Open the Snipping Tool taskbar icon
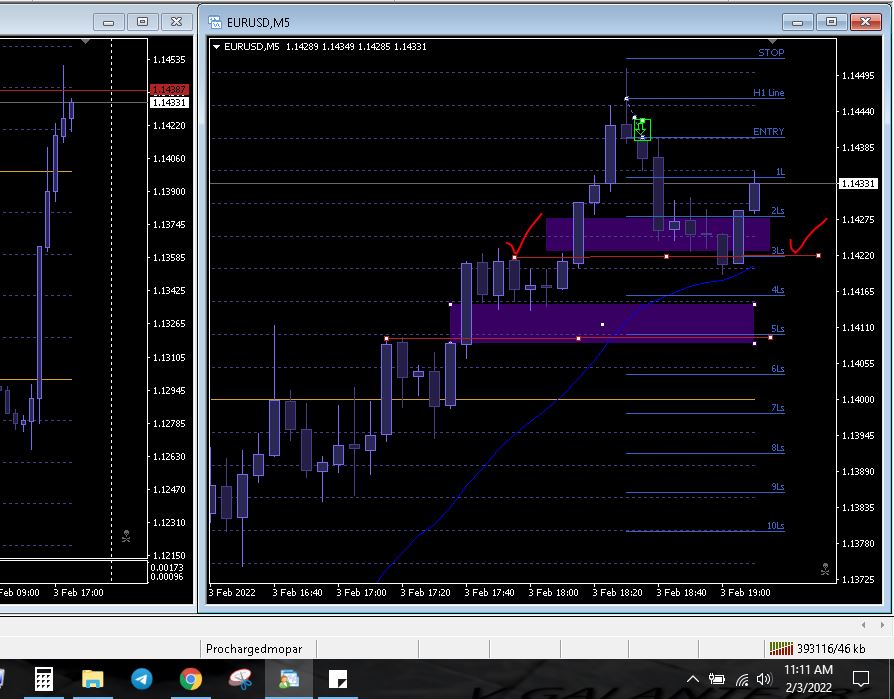The width and height of the screenshot is (894, 699). (x=240, y=679)
